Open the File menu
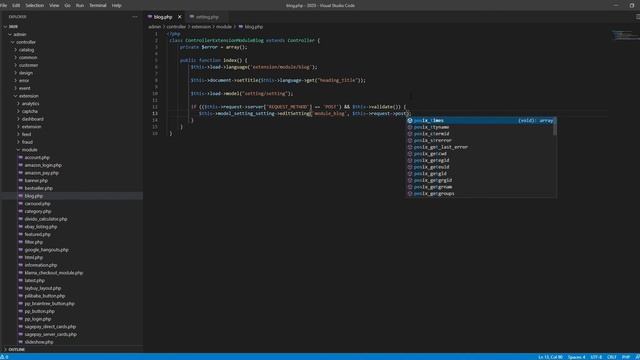 pos(4,5)
